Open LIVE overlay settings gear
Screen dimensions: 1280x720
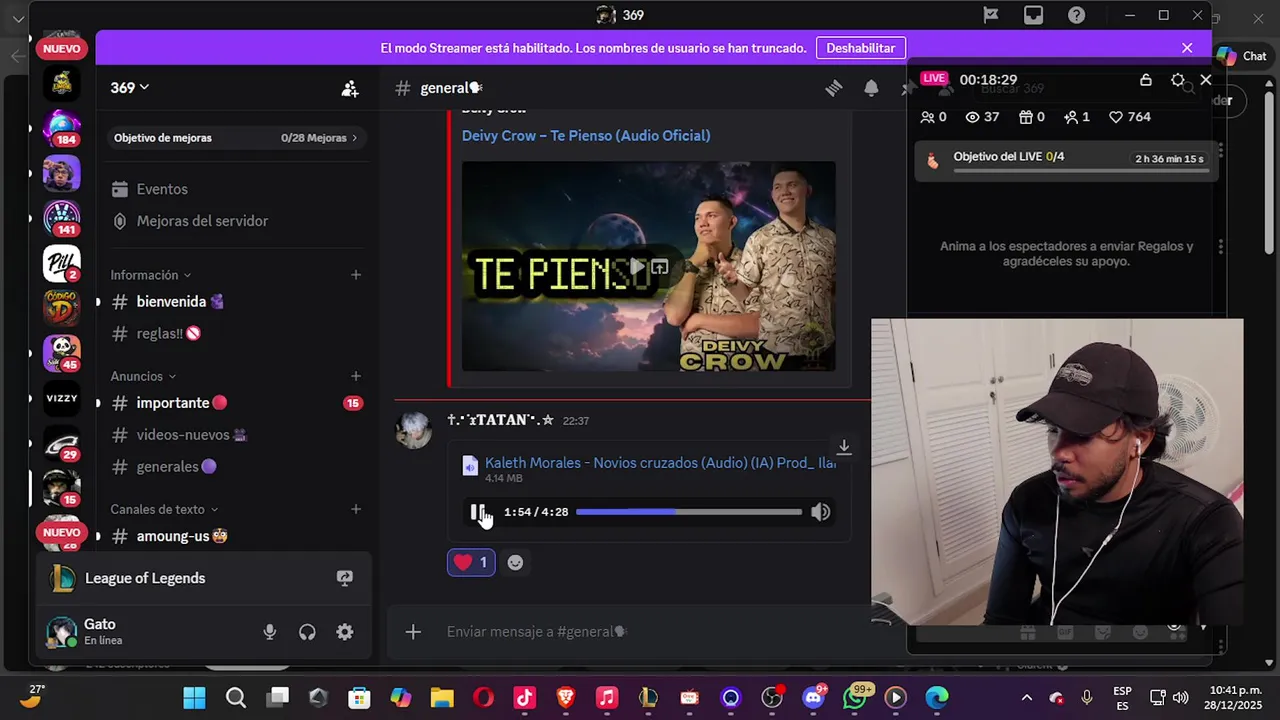tap(1178, 80)
